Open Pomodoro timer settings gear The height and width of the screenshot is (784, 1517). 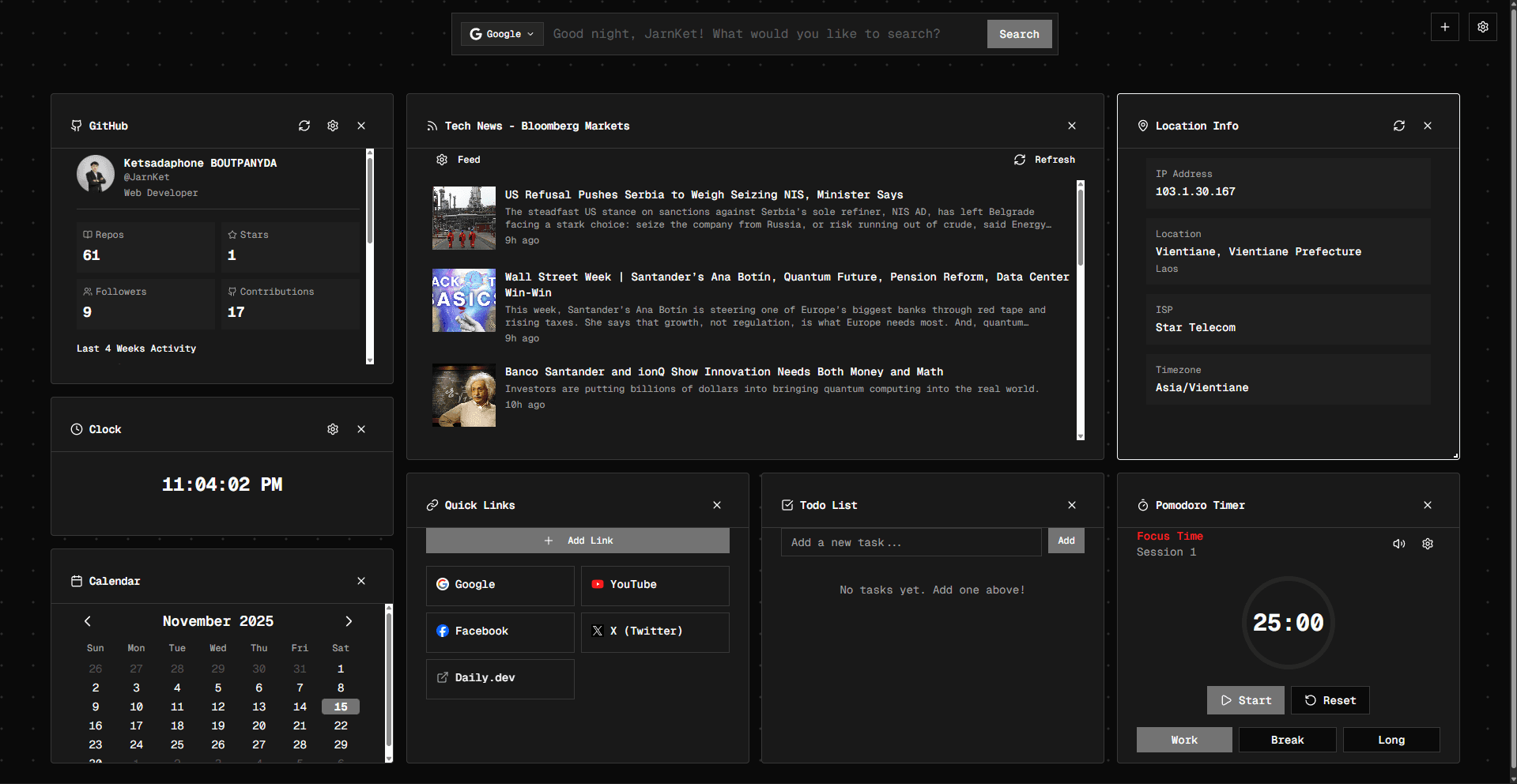click(1428, 544)
